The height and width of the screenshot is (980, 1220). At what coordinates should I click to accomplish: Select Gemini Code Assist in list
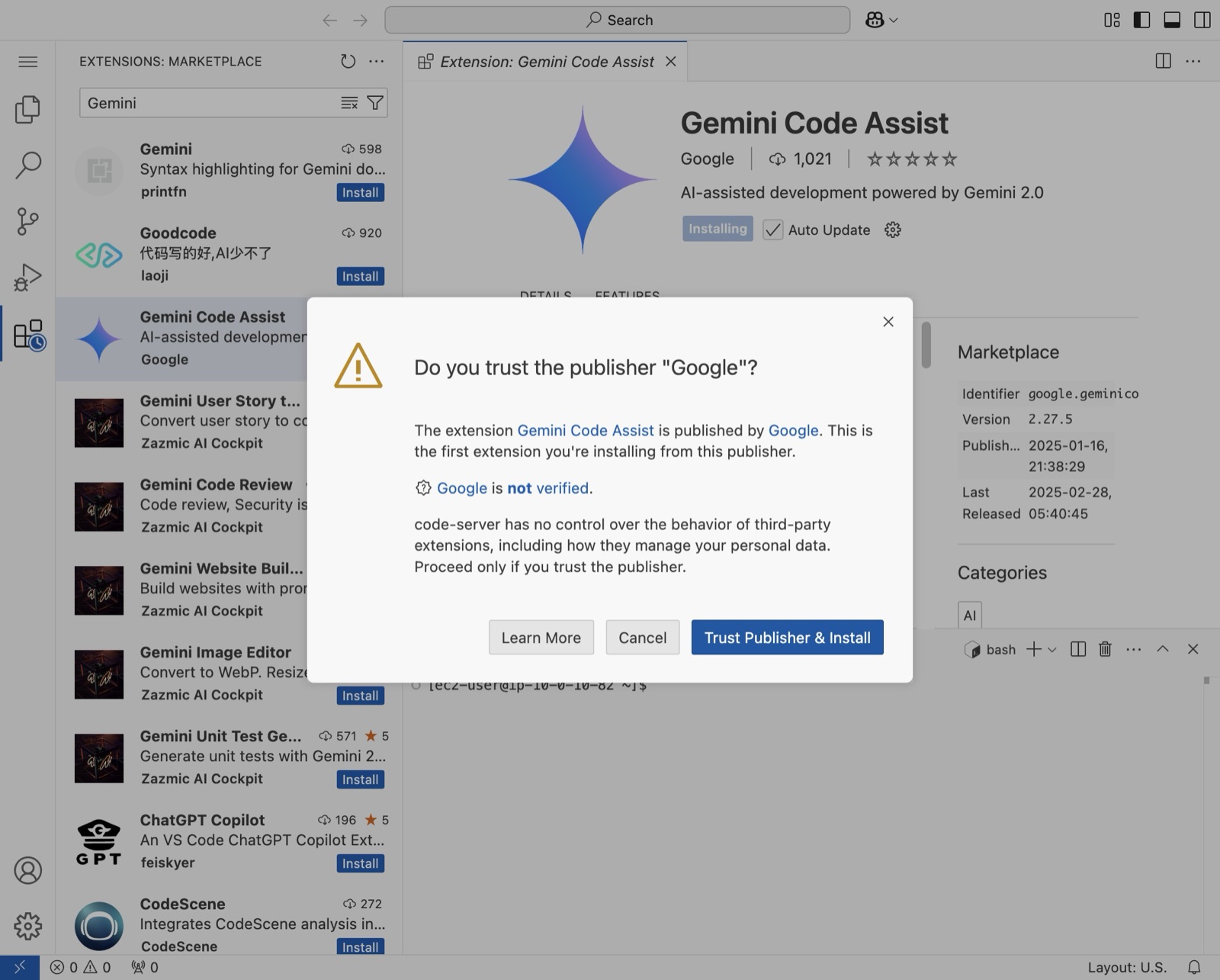pyautogui.click(x=182, y=339)
